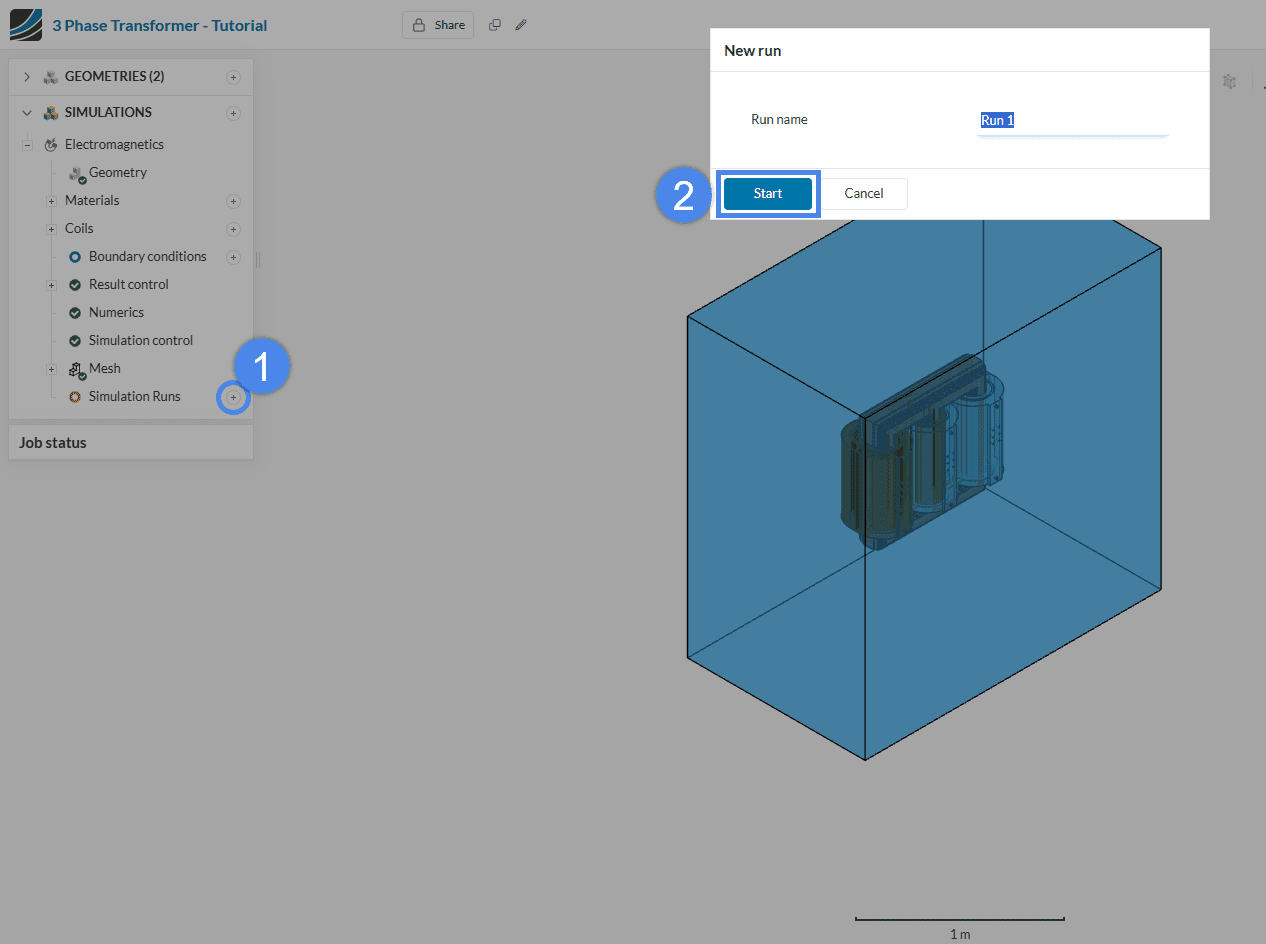Add a material using Materials plus icon
Viewport: 1266px width, 944px height.
point(233,201)
